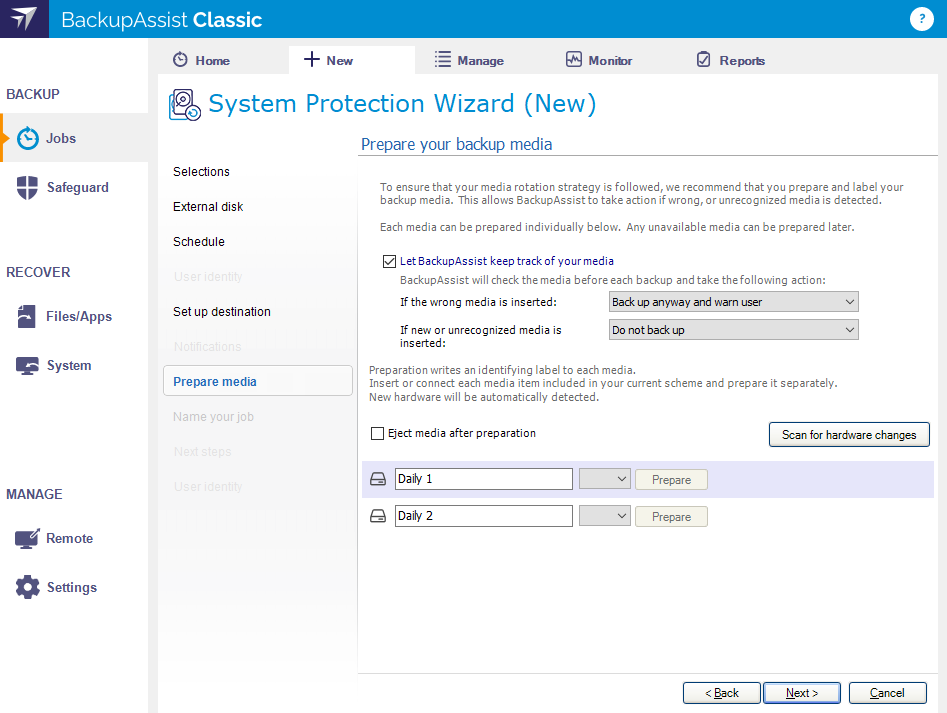947x713 pixels.
Task: Open the unrecognized media action dropdown
Action: (733, 330)
